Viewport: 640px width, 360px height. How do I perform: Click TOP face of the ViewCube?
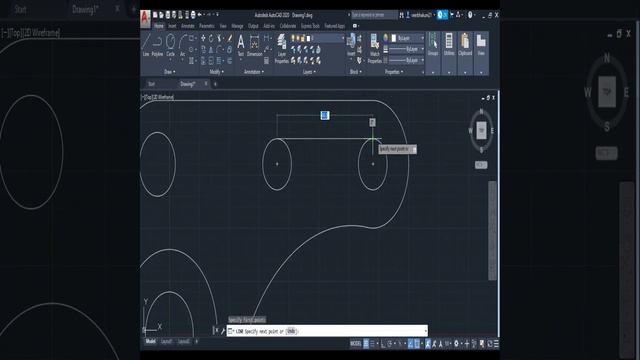point(481,130)
